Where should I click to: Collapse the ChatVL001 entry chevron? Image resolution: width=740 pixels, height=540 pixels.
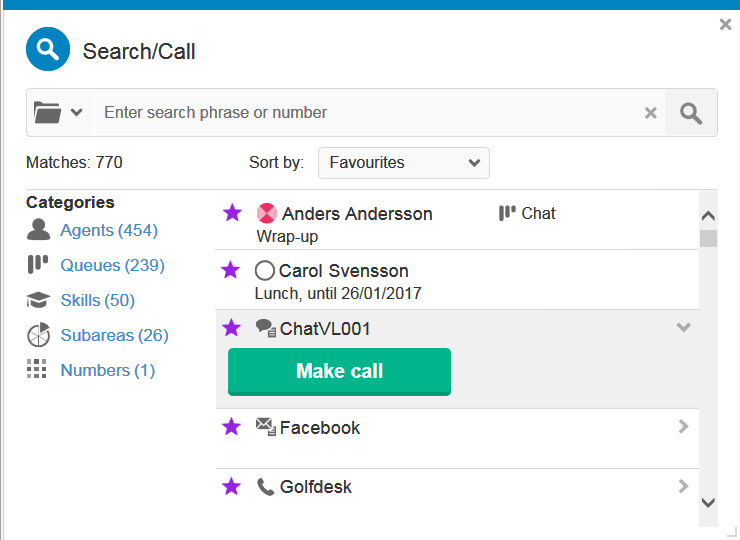(684, 327)
